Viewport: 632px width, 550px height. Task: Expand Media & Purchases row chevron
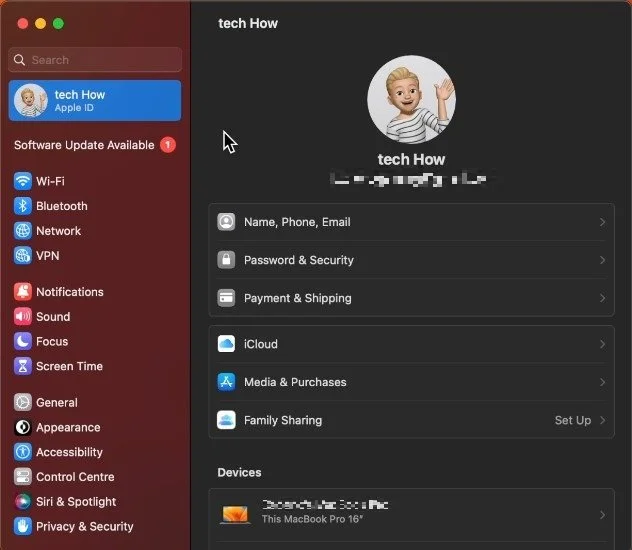(x=602, y=382)
